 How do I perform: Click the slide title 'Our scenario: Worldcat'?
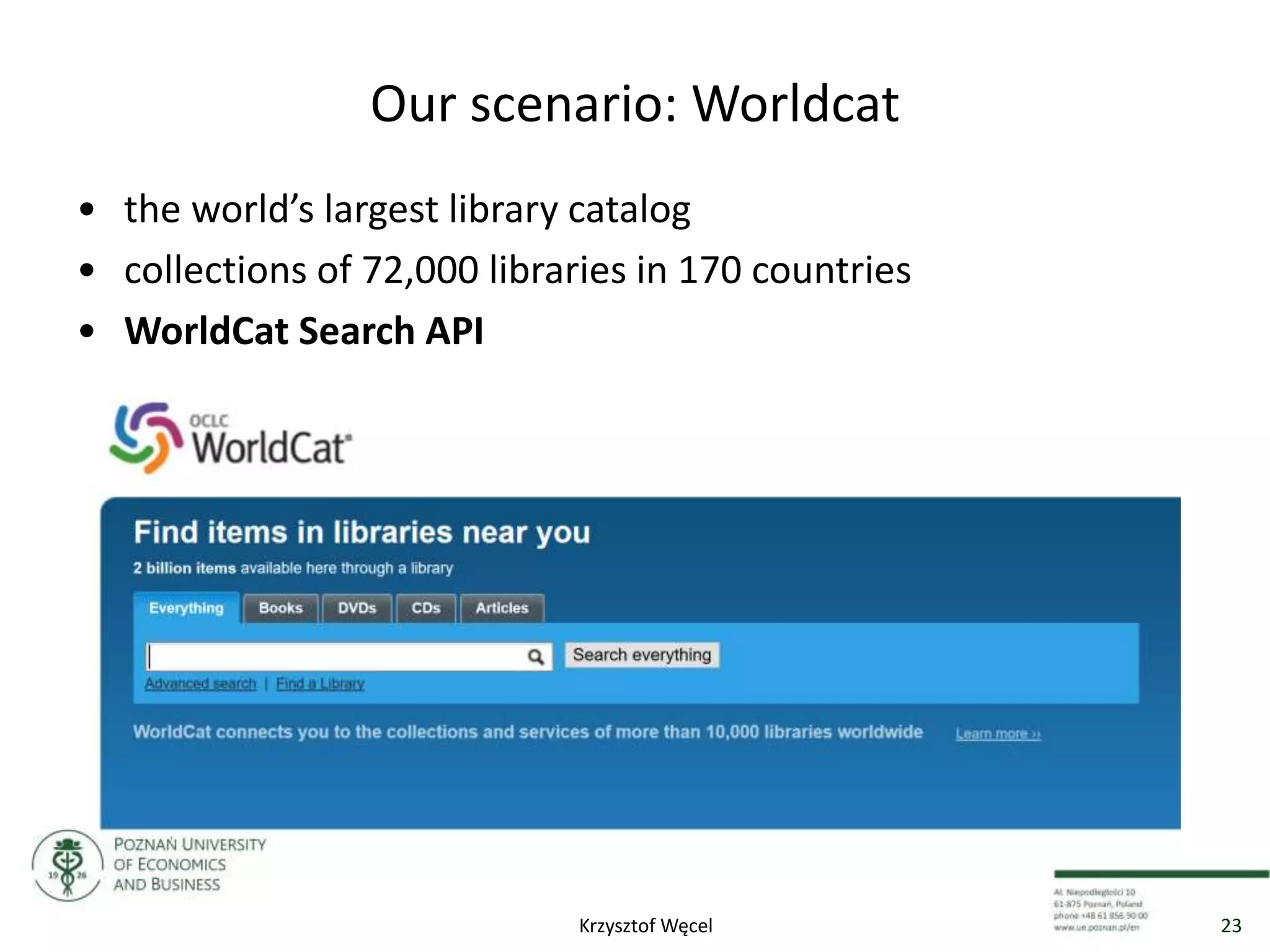click(x=634, y=104)
